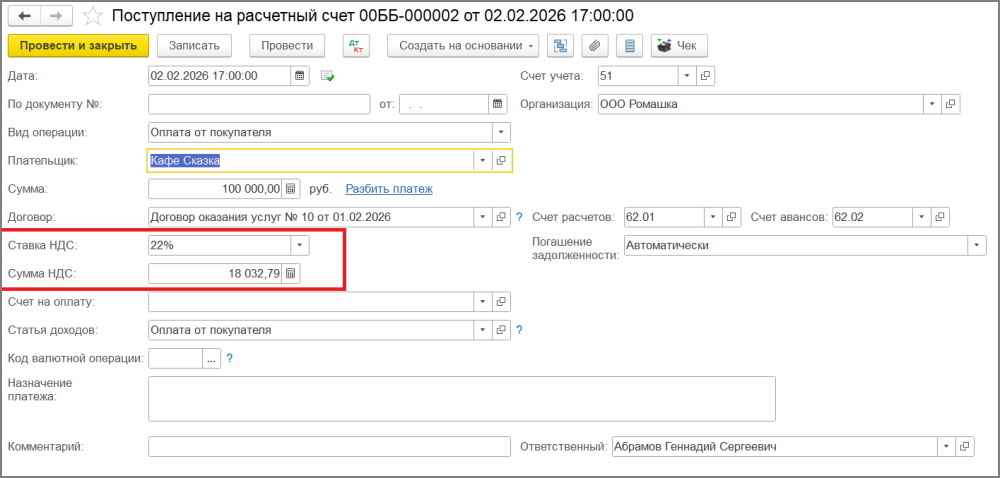The width and height of the screenshot is (1000, 478).
Task: Open the Кафе Сказка payer card
Action: (501, 161)
